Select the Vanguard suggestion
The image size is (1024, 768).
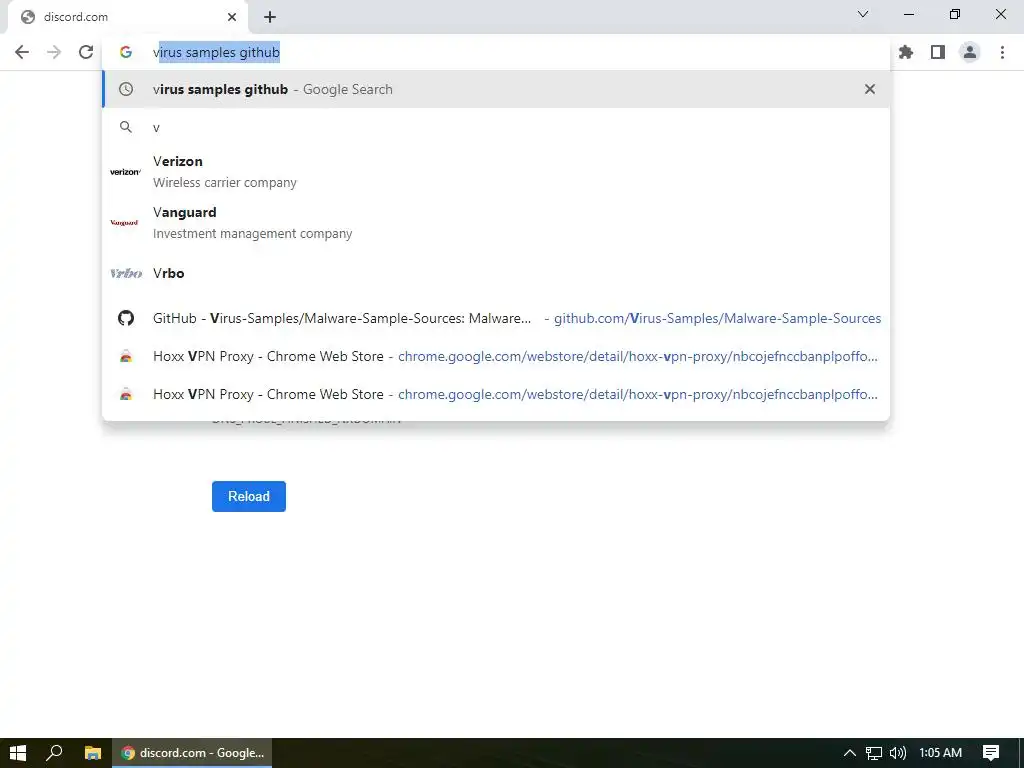tap(496, 223)
